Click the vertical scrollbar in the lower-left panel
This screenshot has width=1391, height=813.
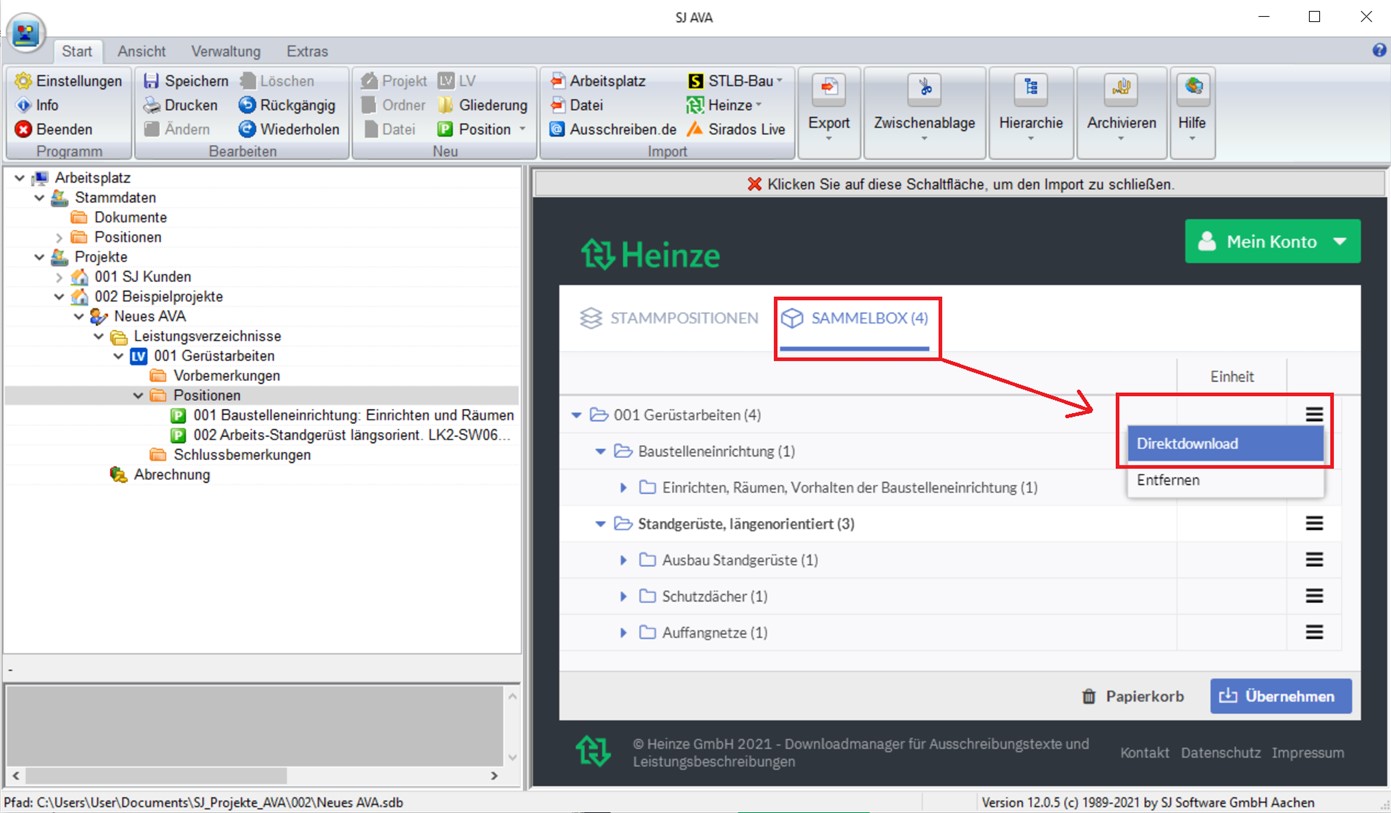tap(513, 727)
